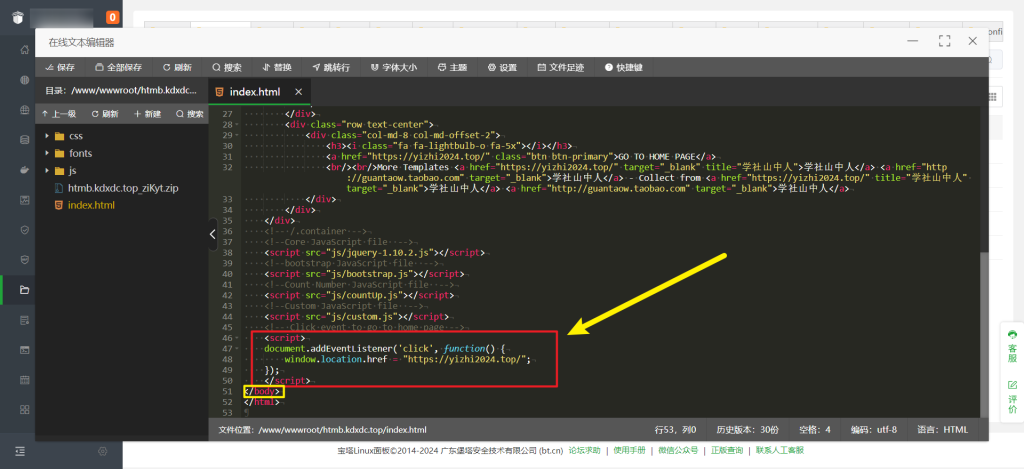Open 快捷键 (Shortcuts) help
The width and height of the screenshot is (1024, 469).
click(623, 68)
